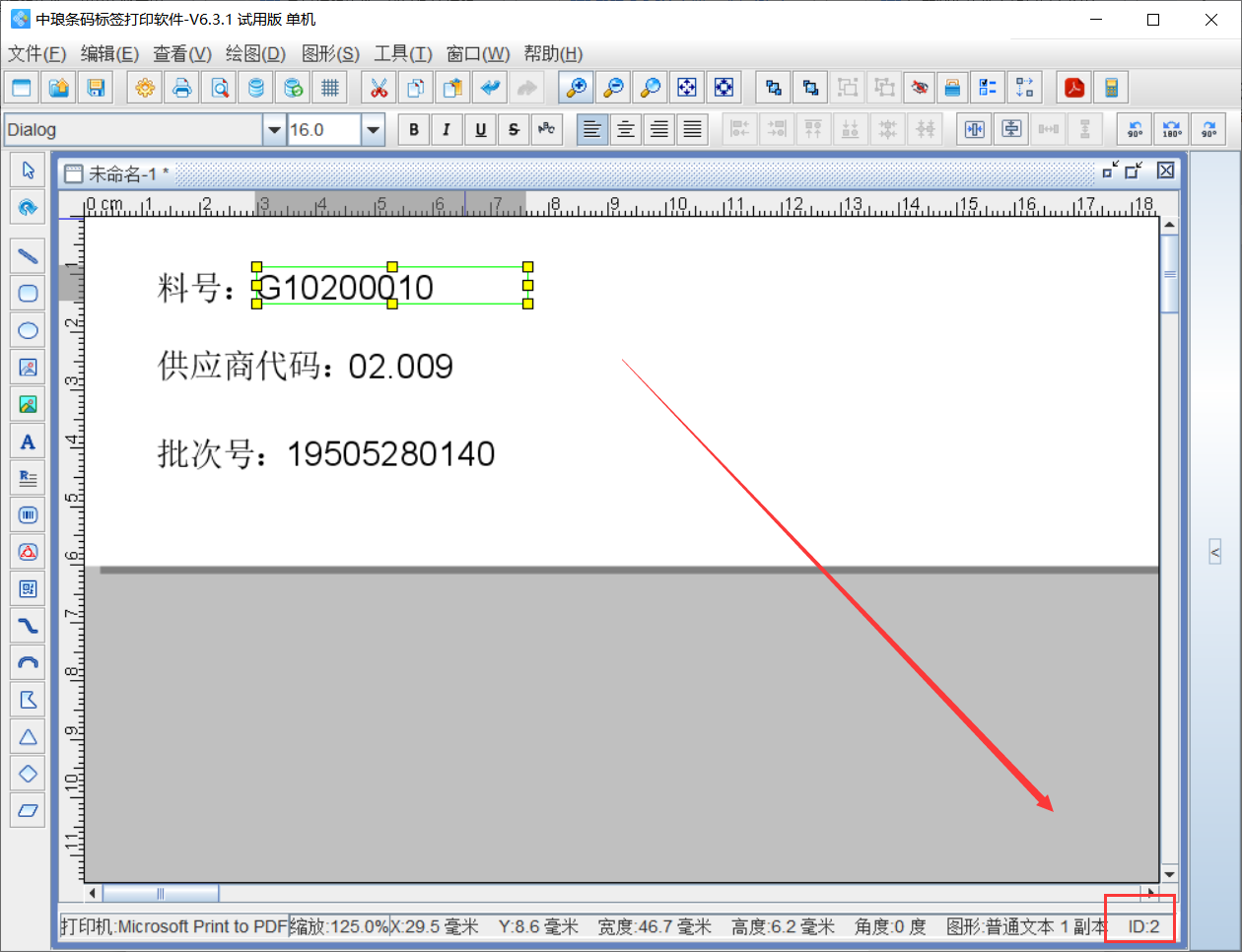The image size is (1242, 952).
Task: Select the straight line drawing tool
Action: (28, 256)
